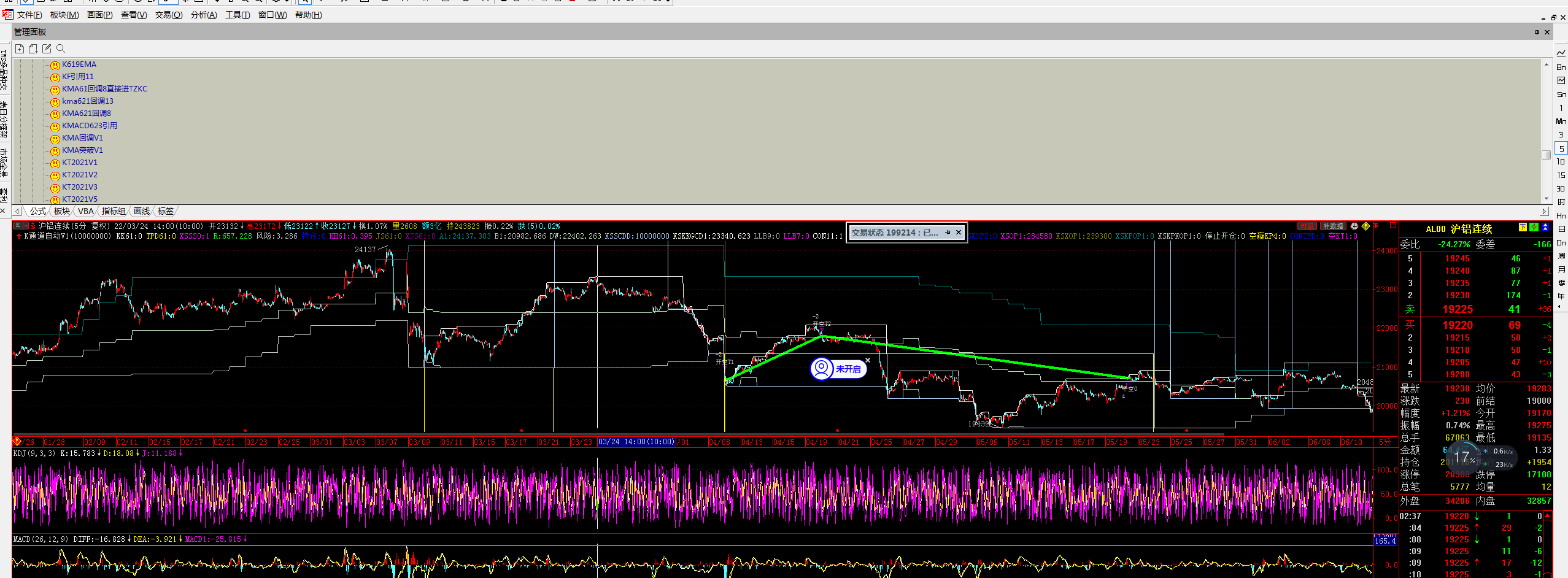
Task: Click the yellow 下 icon beside 沪铝连续
Action: click(1522, 228)
